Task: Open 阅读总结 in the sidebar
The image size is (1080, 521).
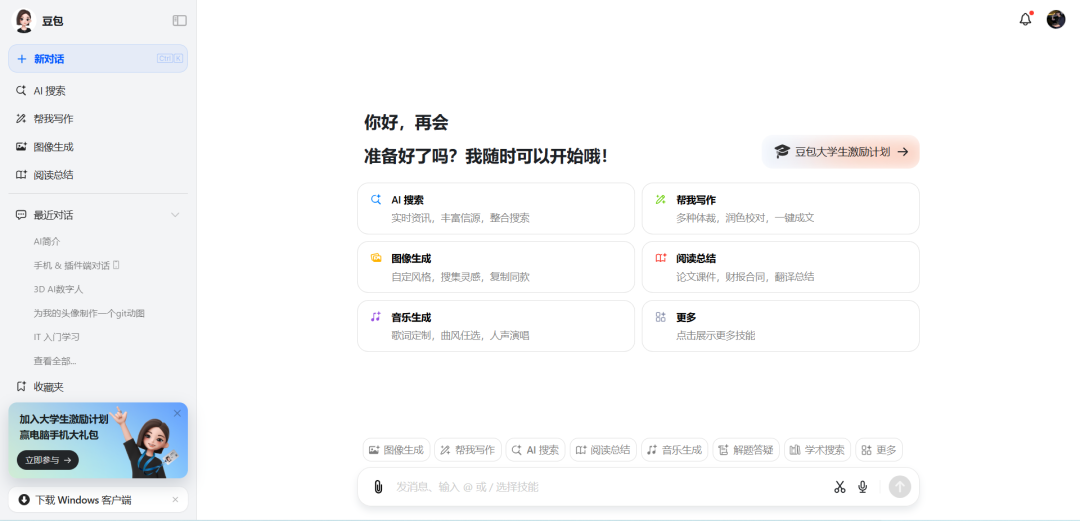Action: pyautogui.click(x=98, y=175)
